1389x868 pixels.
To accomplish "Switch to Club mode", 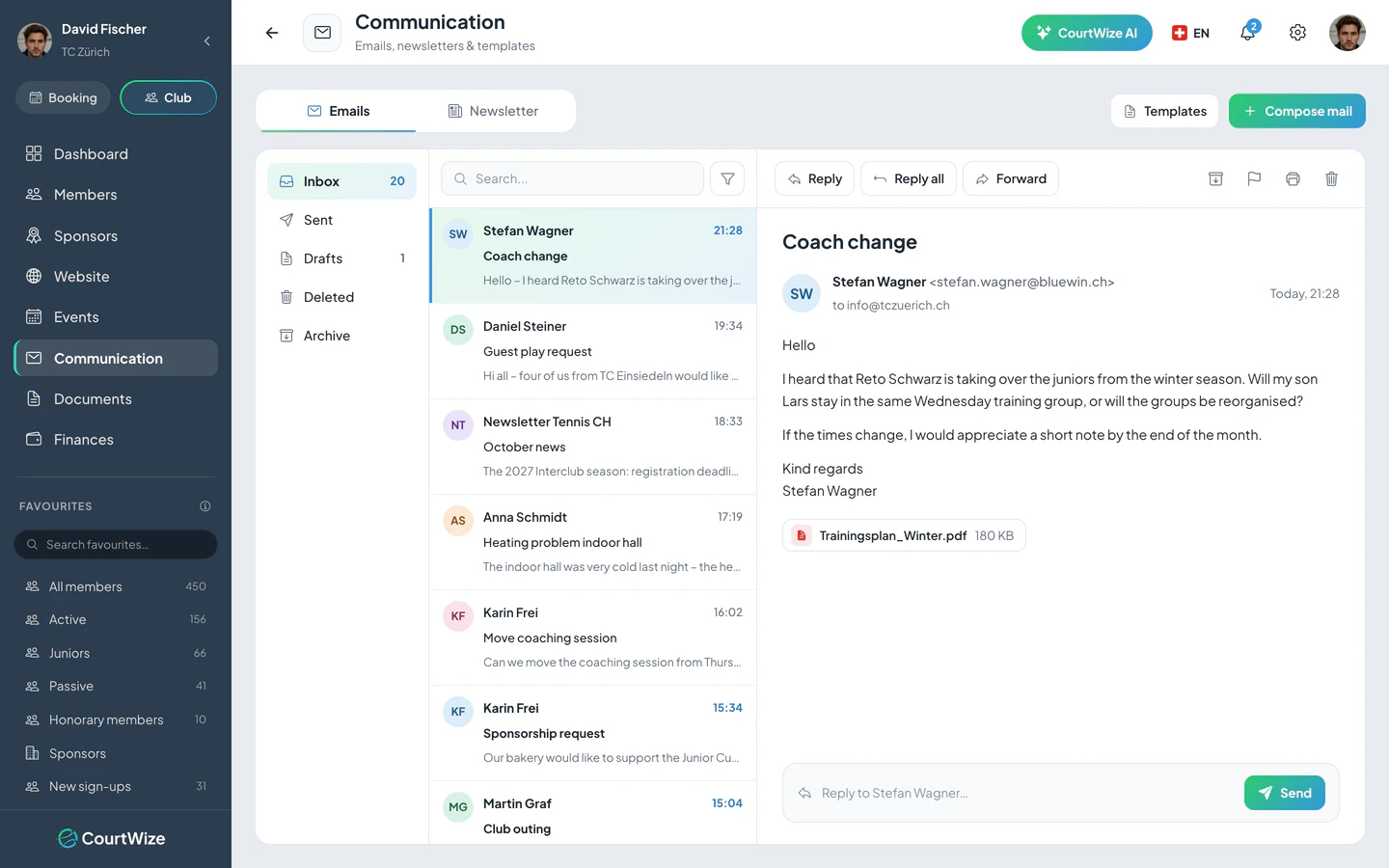I will [x=168, y=97].
